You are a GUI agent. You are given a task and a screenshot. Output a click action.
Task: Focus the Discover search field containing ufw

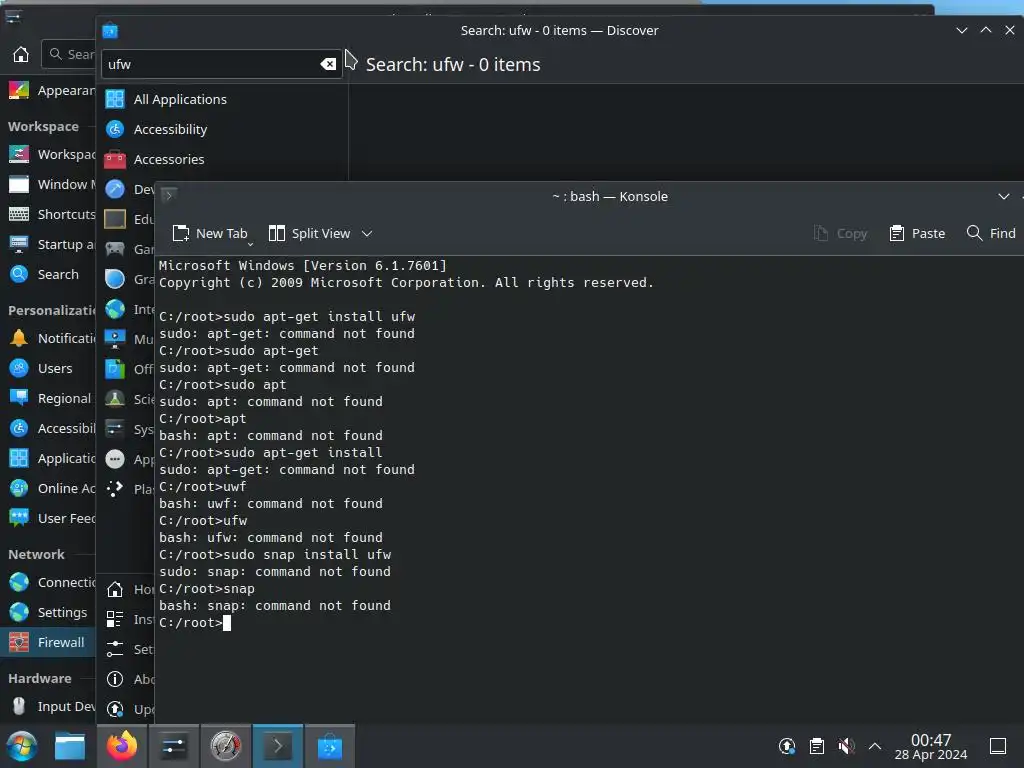[221, 64]
